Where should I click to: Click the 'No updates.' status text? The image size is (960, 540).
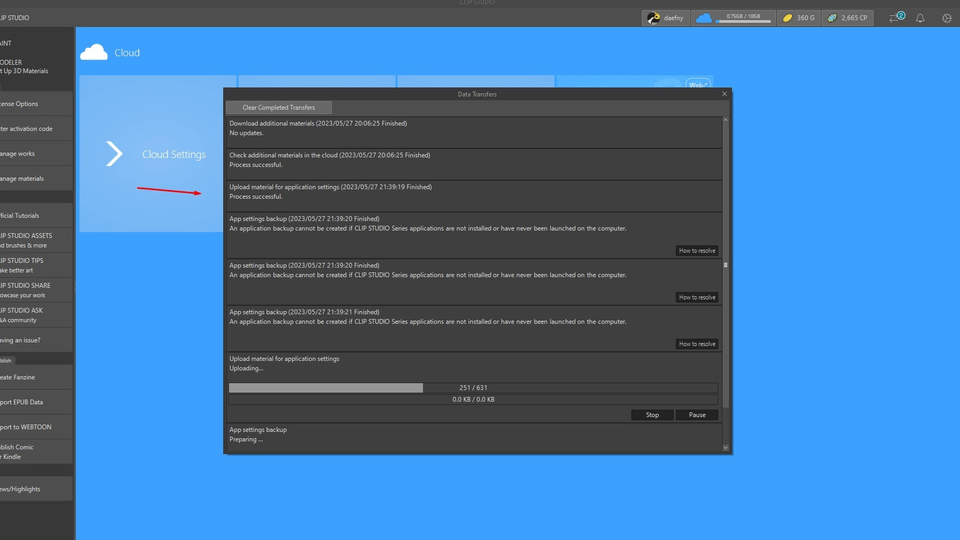tap(246, 133)
